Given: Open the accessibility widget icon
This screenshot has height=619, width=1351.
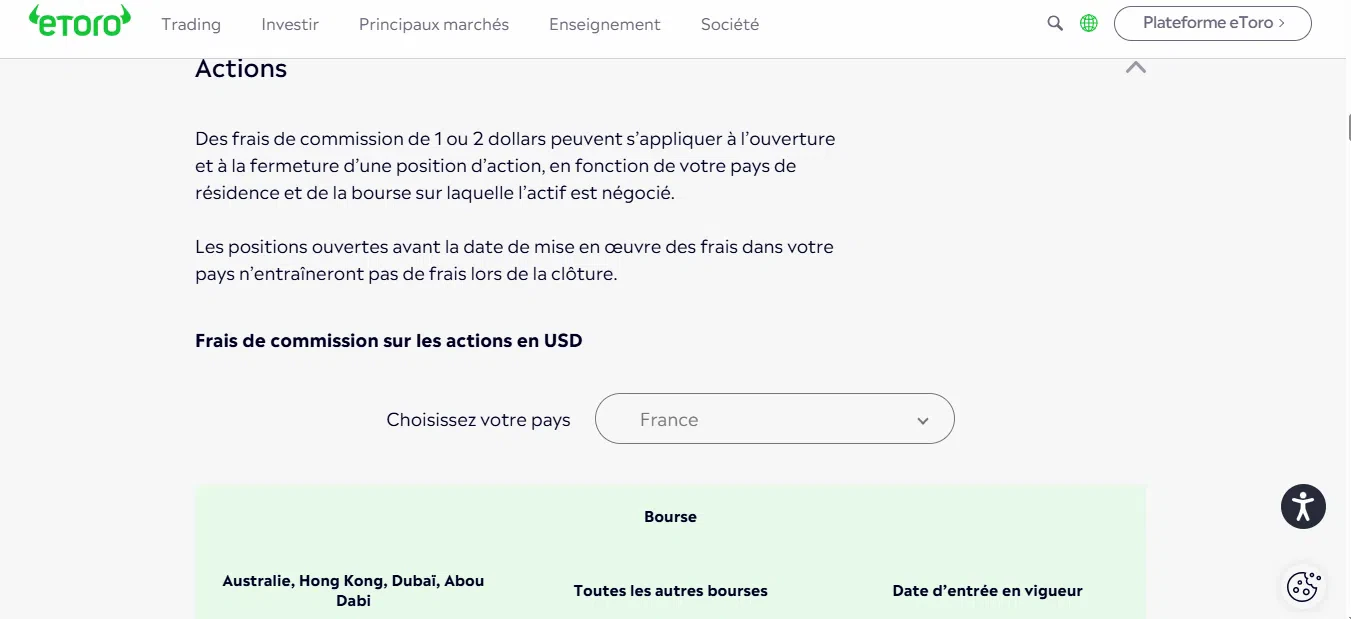Looking at the screenshot, I should pyautogui.click(x=1303, y=506).
